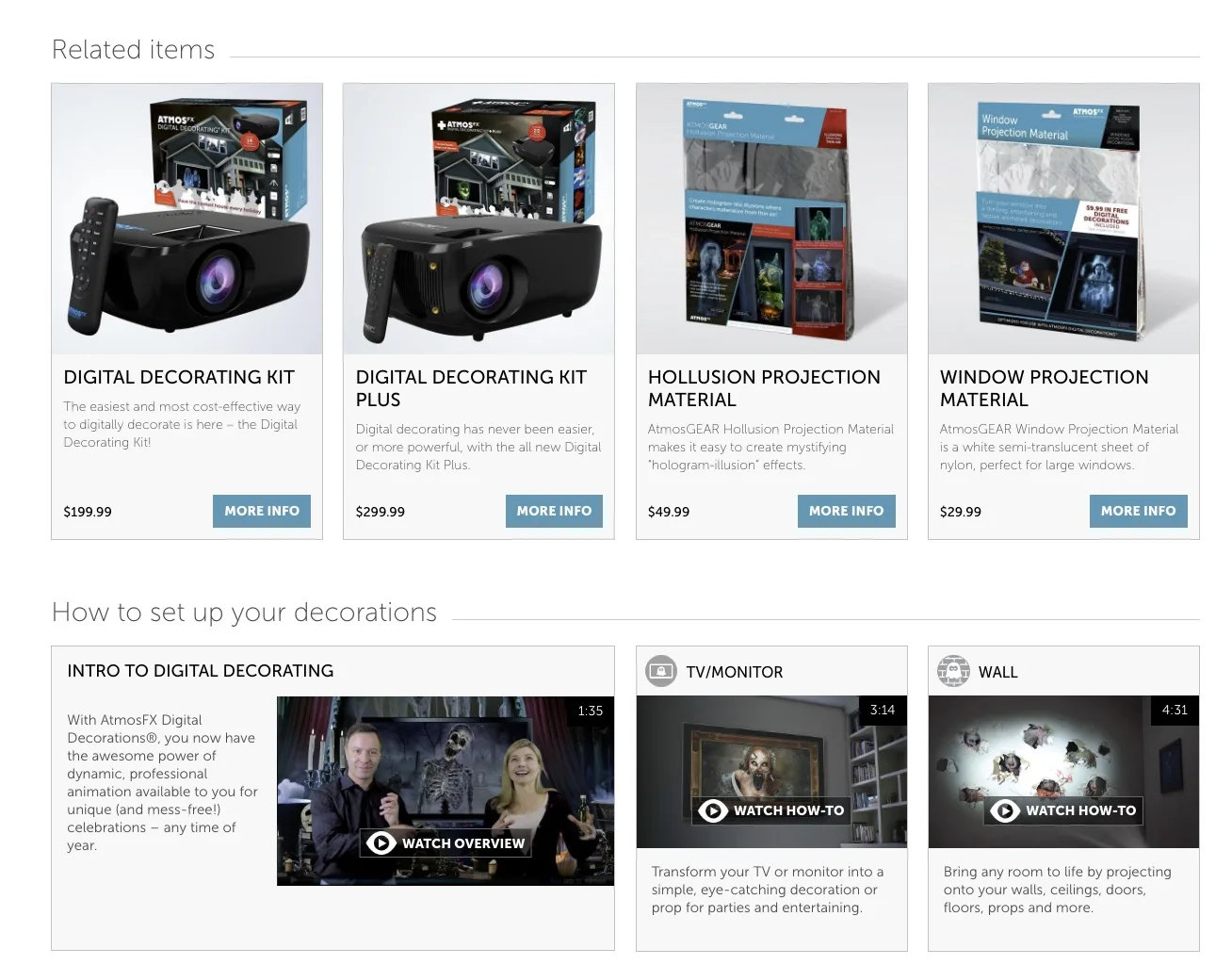
Task: Click the $29.99 price
Action: click(x=961, y=512)
